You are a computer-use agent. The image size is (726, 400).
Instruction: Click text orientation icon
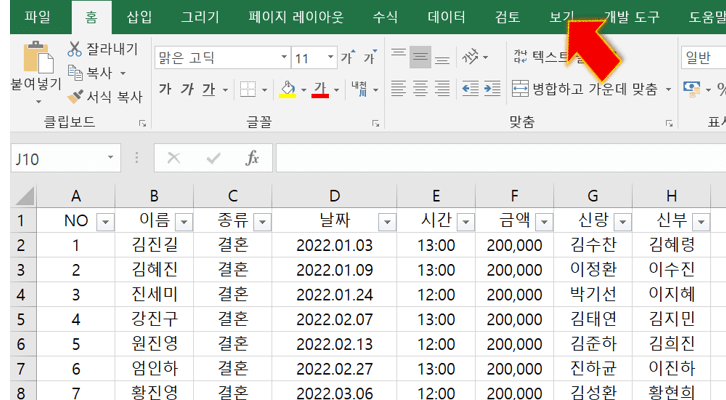tap(470, 57)
